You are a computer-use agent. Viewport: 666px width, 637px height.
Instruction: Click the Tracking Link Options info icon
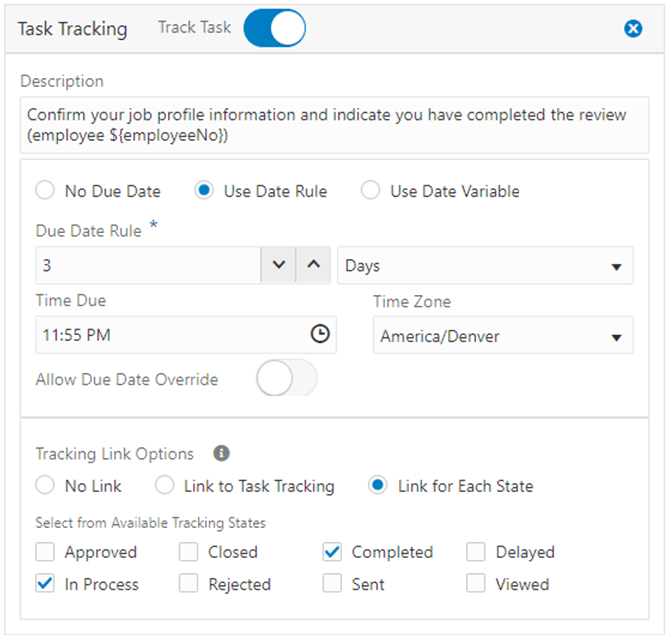click(221, 453)
